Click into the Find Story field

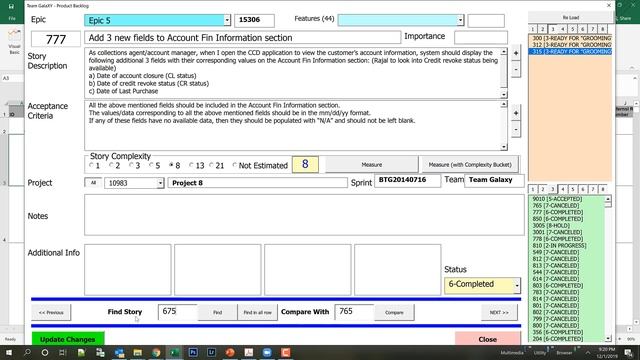coord(178,312)
